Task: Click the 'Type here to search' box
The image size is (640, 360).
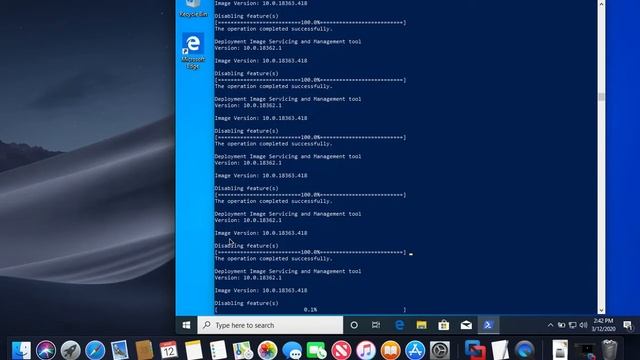Action: click(270, 325)
